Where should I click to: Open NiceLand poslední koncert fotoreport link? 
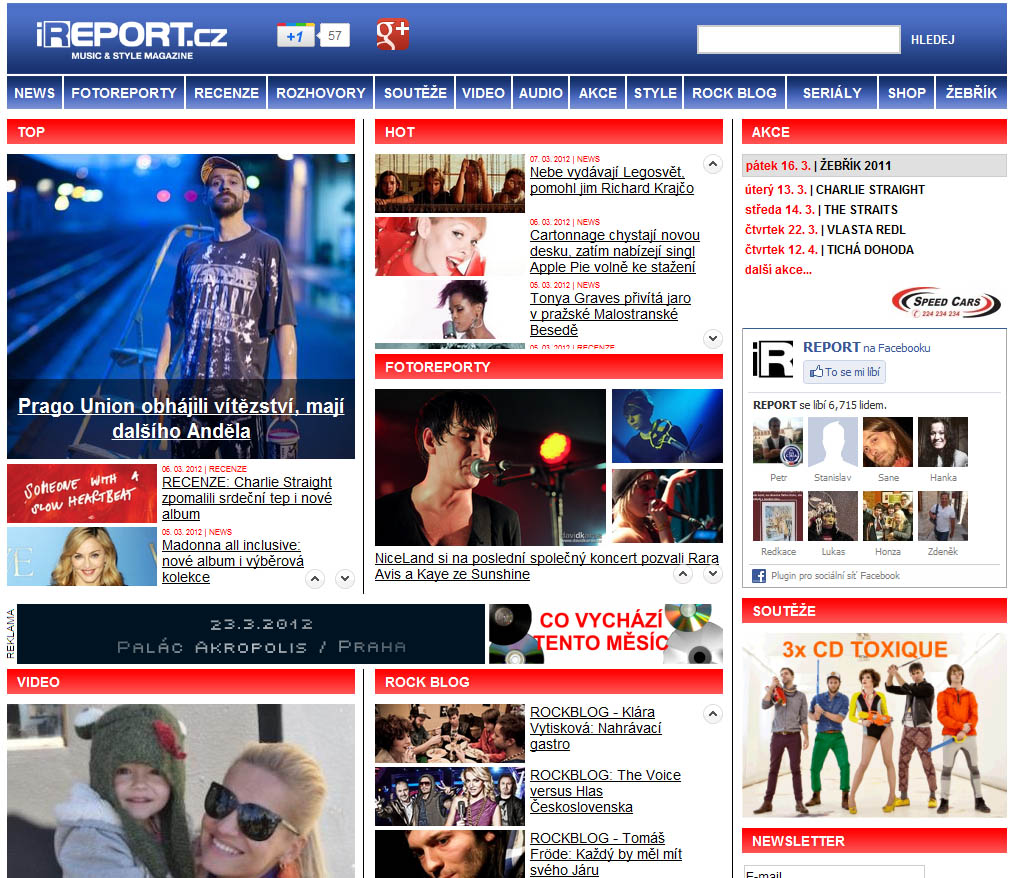547,566
